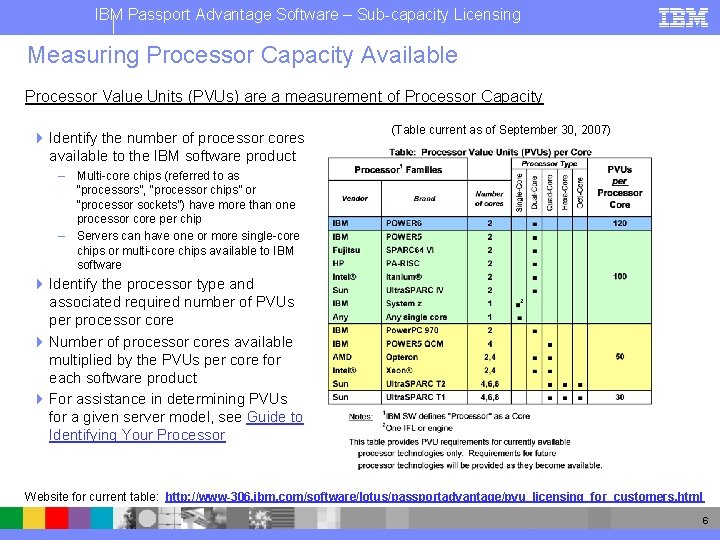Viewport: 720px width, 540px height.
Task: Select the PA-RISC brand cell
Action: (x=424, y=264)
